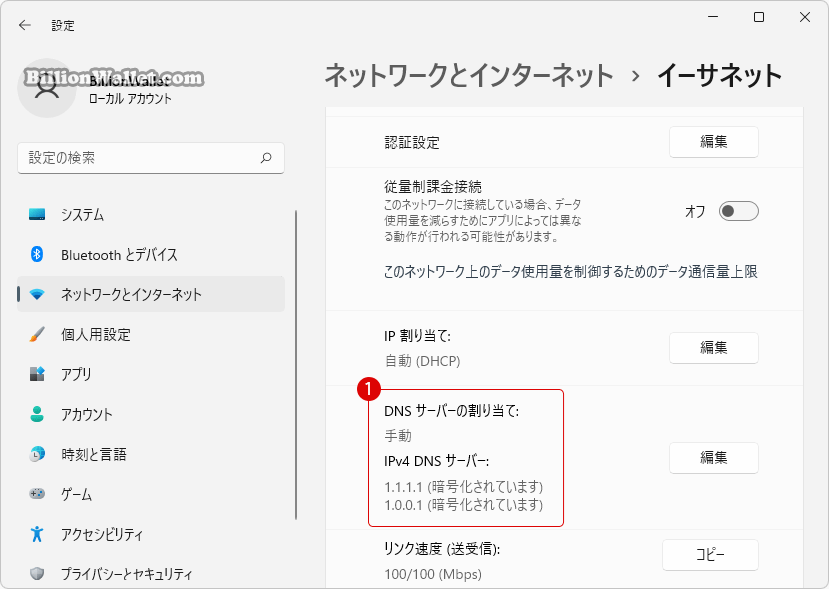The width and height of the screenshot is (829, 589).
Task: Select the Bluetooth icon
Action: 37,254
